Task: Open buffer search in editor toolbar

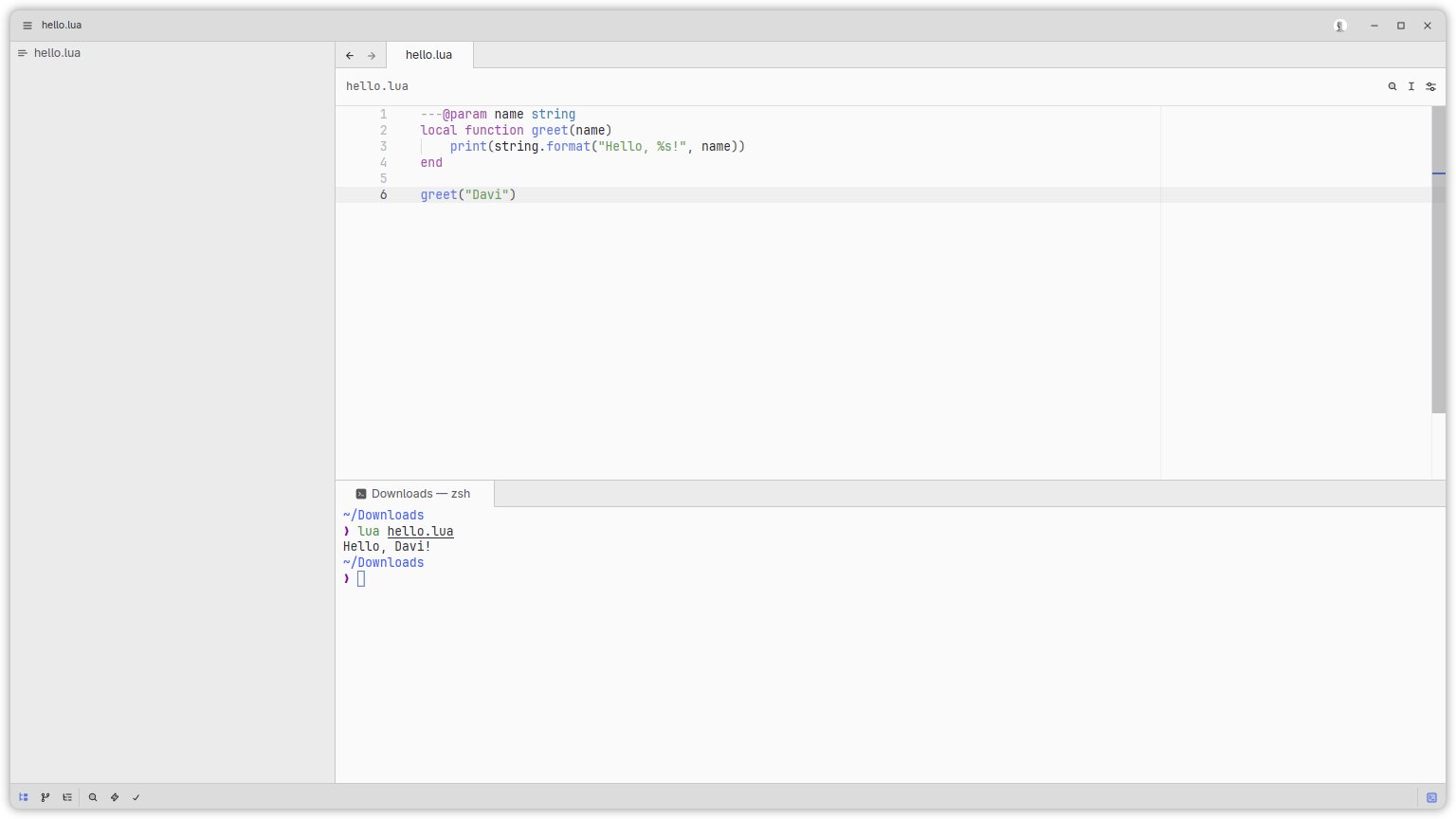Action: (x=1392, y=86)
